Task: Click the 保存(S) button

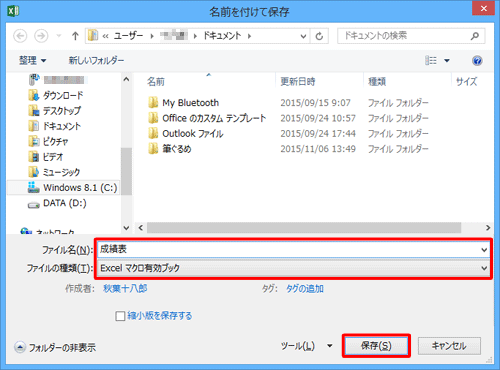Action: tap(376, 346)
